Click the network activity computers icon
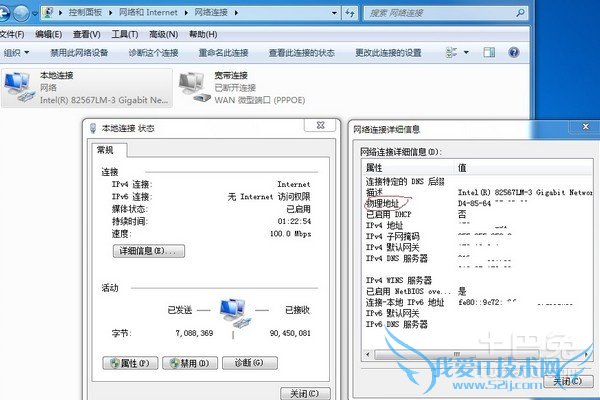Viewport: 600px width, 400px height. [235, 314]
